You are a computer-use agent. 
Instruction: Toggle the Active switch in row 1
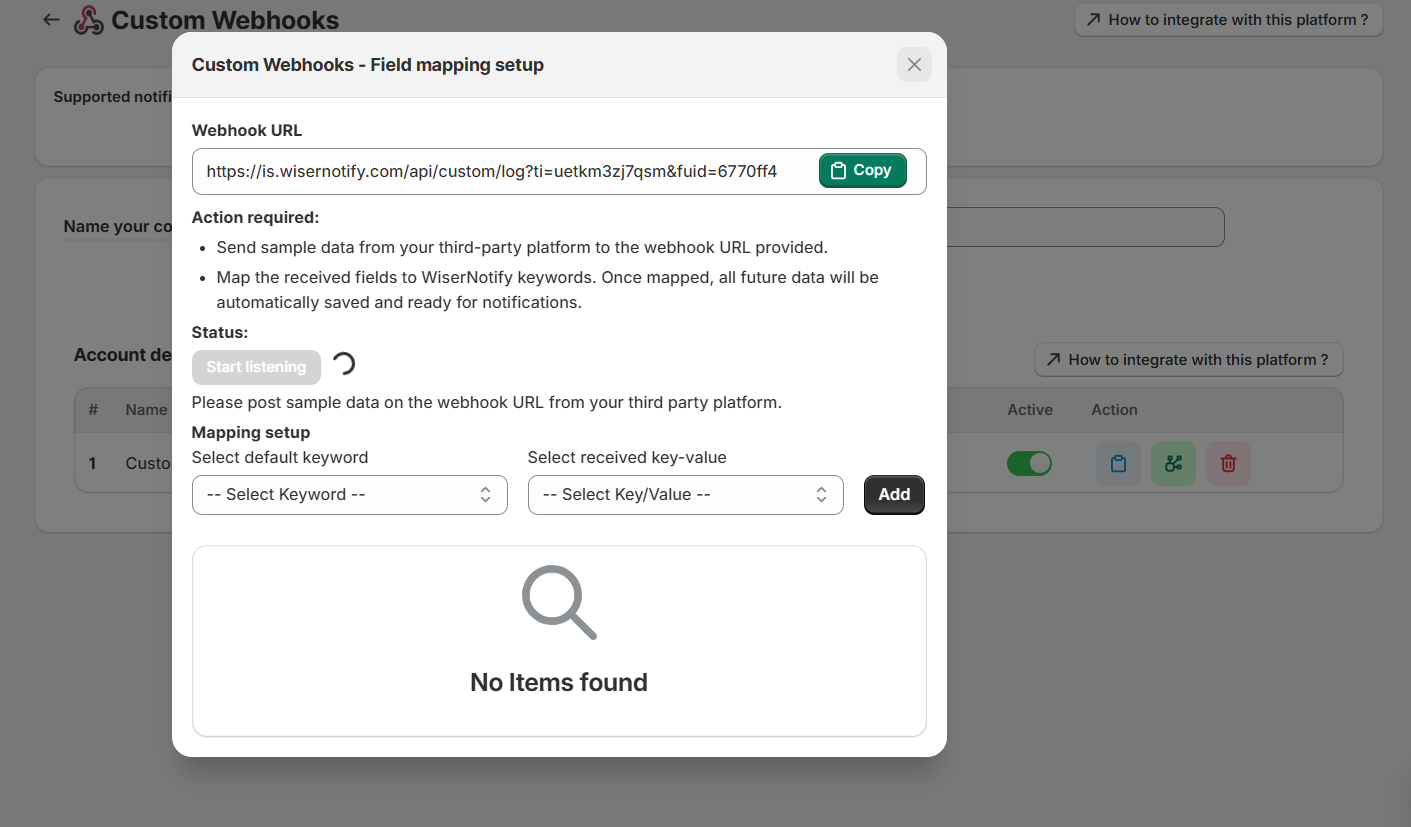[x=1029, y=463]
